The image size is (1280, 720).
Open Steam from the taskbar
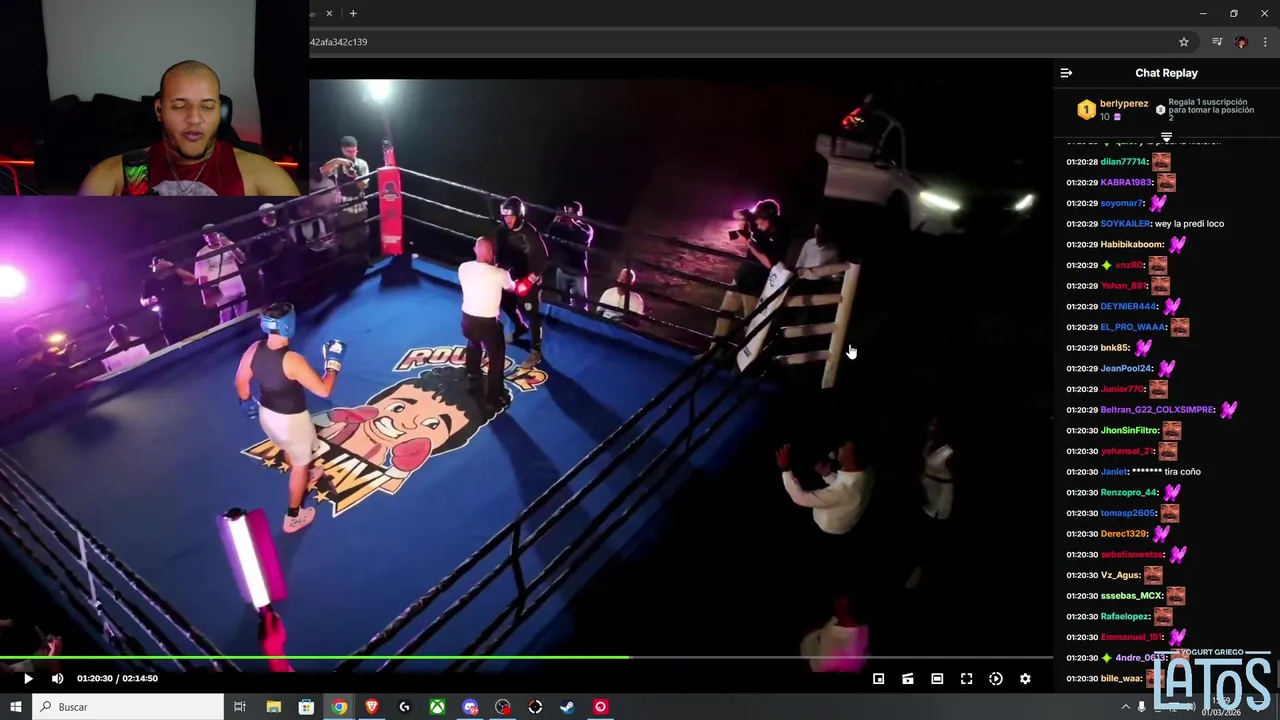pos(567,707)
